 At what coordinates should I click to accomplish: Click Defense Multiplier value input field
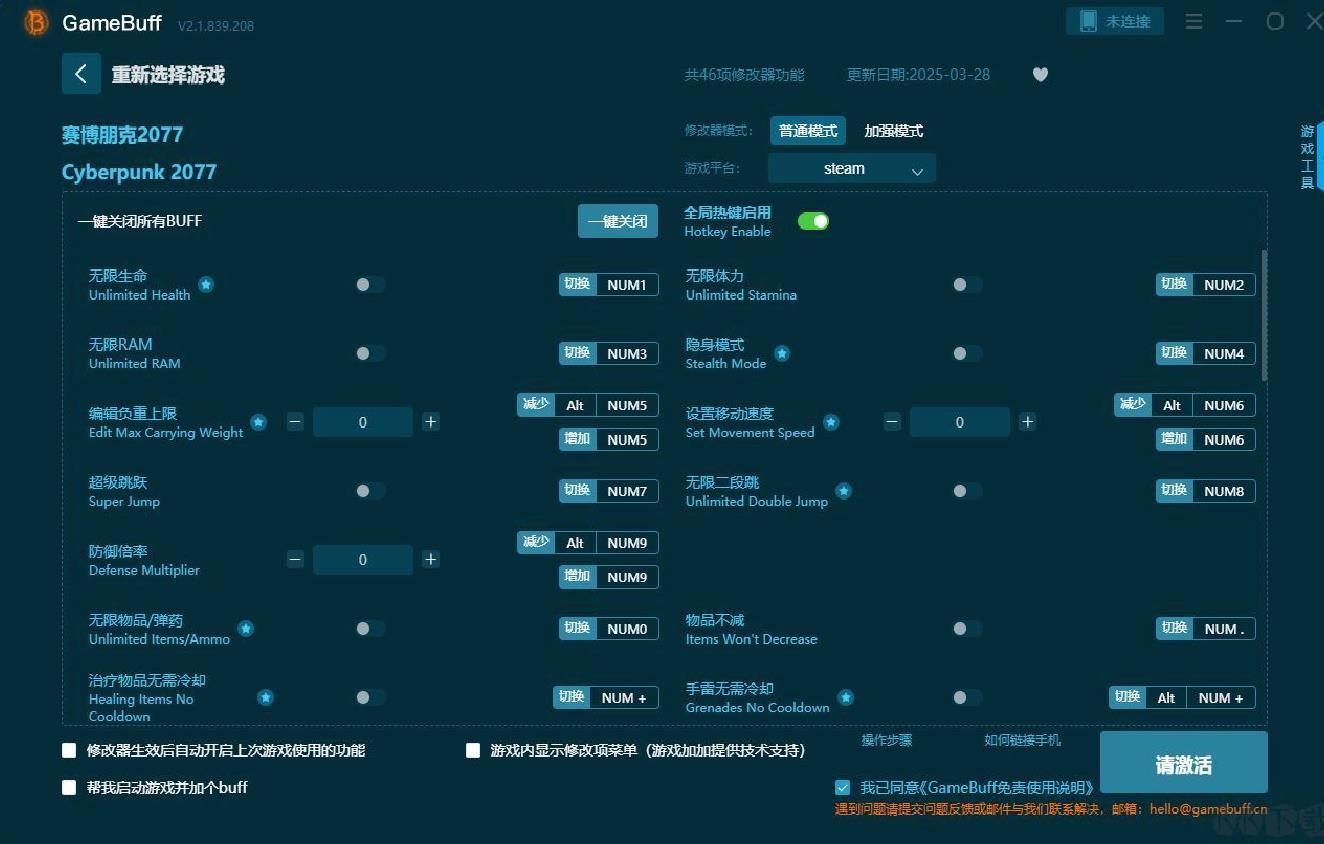(363, 560)
